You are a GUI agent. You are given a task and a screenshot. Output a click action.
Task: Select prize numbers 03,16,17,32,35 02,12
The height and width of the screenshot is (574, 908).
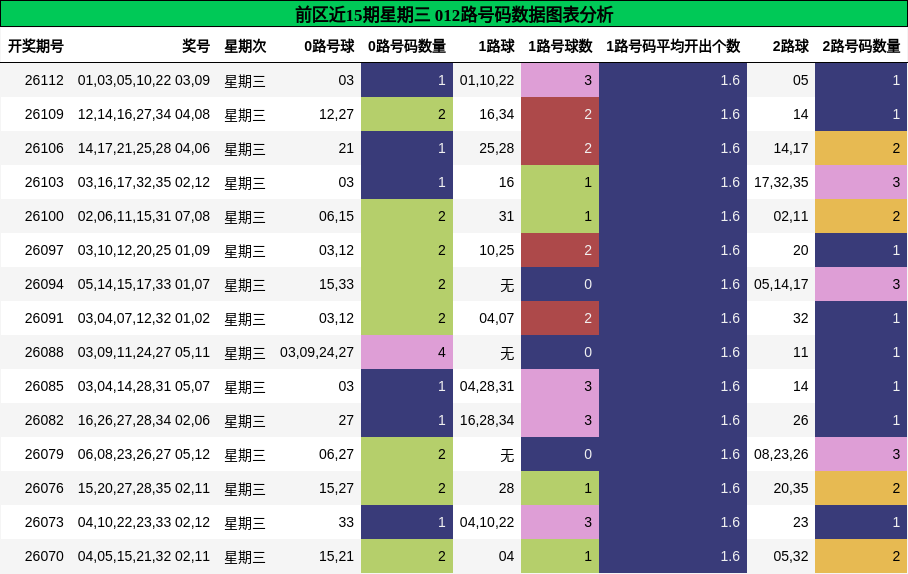click(x=144, y=182)
